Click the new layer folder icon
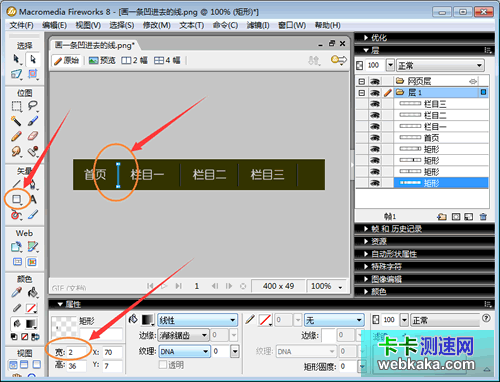This screenshot has width=500, height=382. pyautogui.click(x=442, y=217)
